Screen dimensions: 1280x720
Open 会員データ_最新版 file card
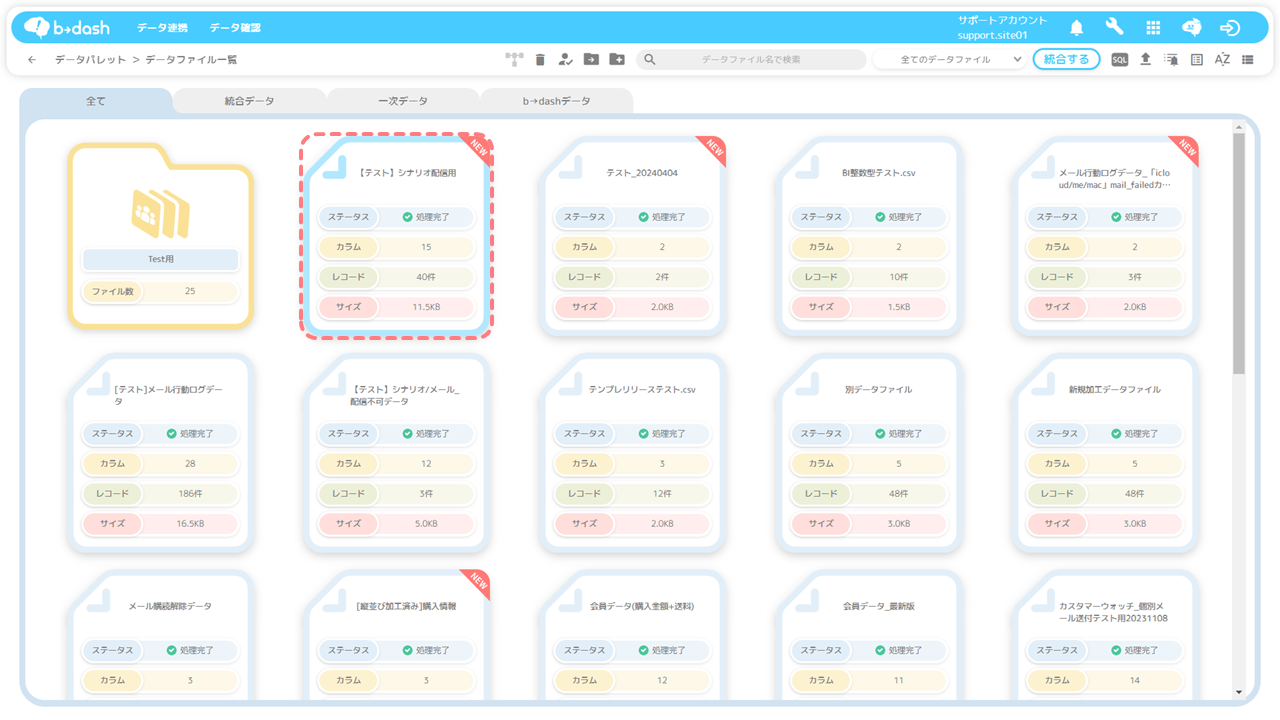869,635
